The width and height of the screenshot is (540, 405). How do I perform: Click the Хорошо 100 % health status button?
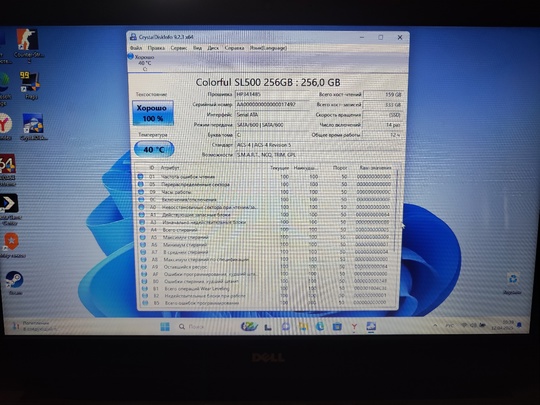(153, 113)
